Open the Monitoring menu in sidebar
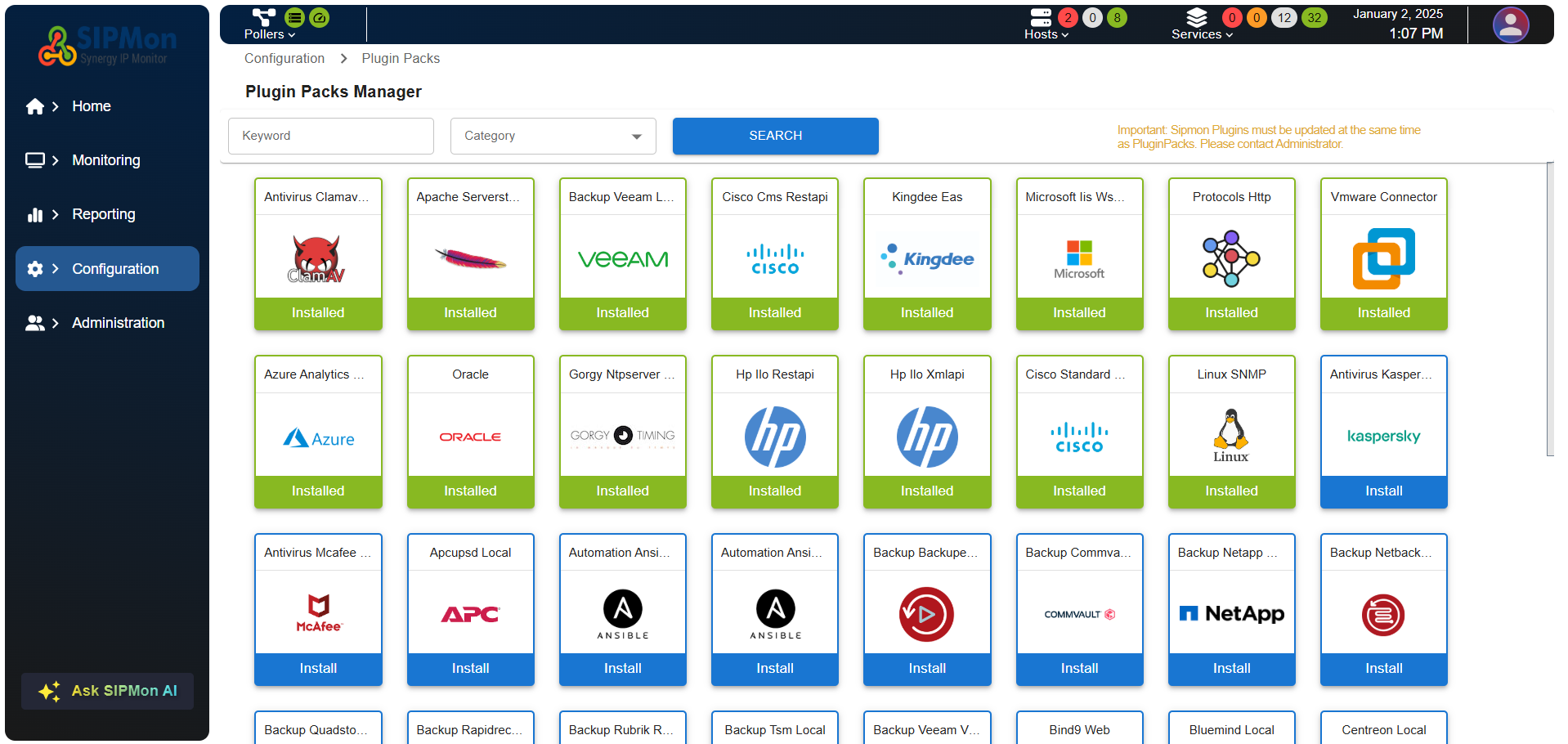This screenshot has width=1568, height=744. click(x=106, y=160)
